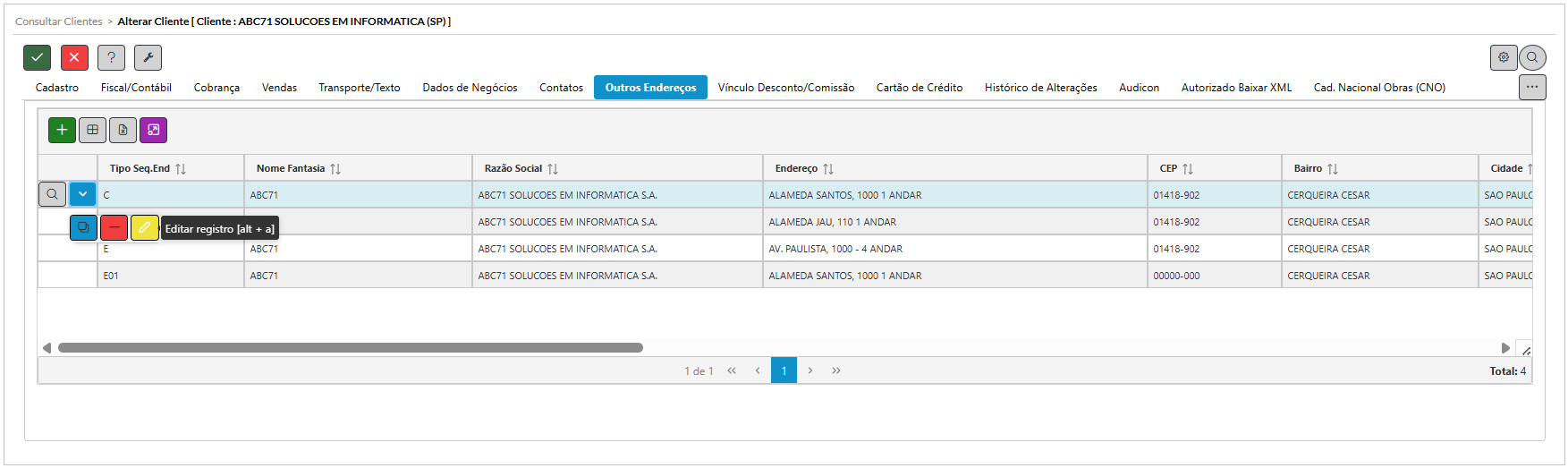
Task: Click the red cancel X button
Action: [x=74, y=57]
